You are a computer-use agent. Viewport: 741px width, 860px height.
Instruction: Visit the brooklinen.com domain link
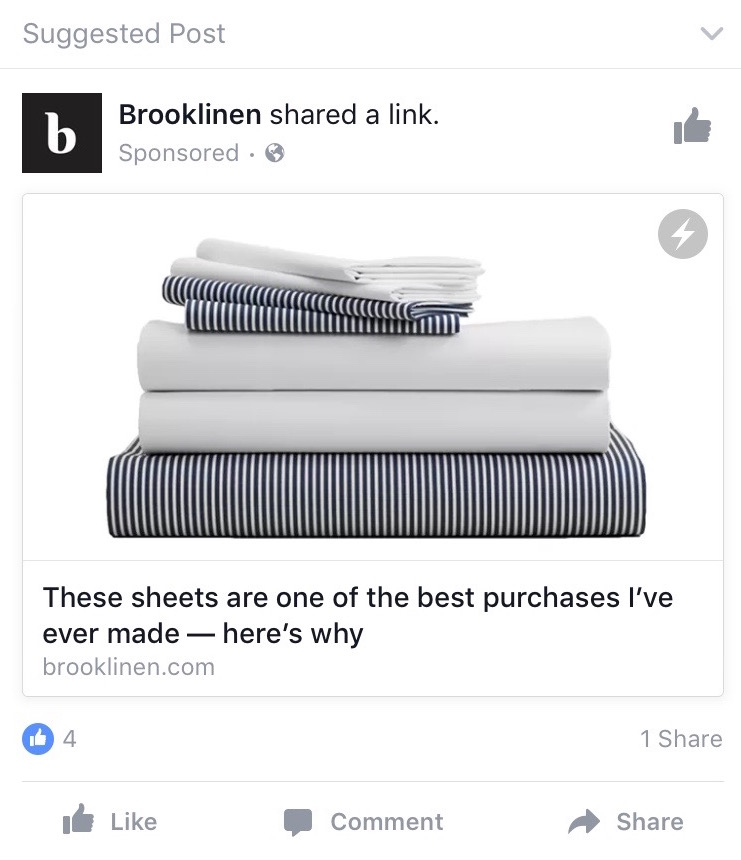click(129, 667)
